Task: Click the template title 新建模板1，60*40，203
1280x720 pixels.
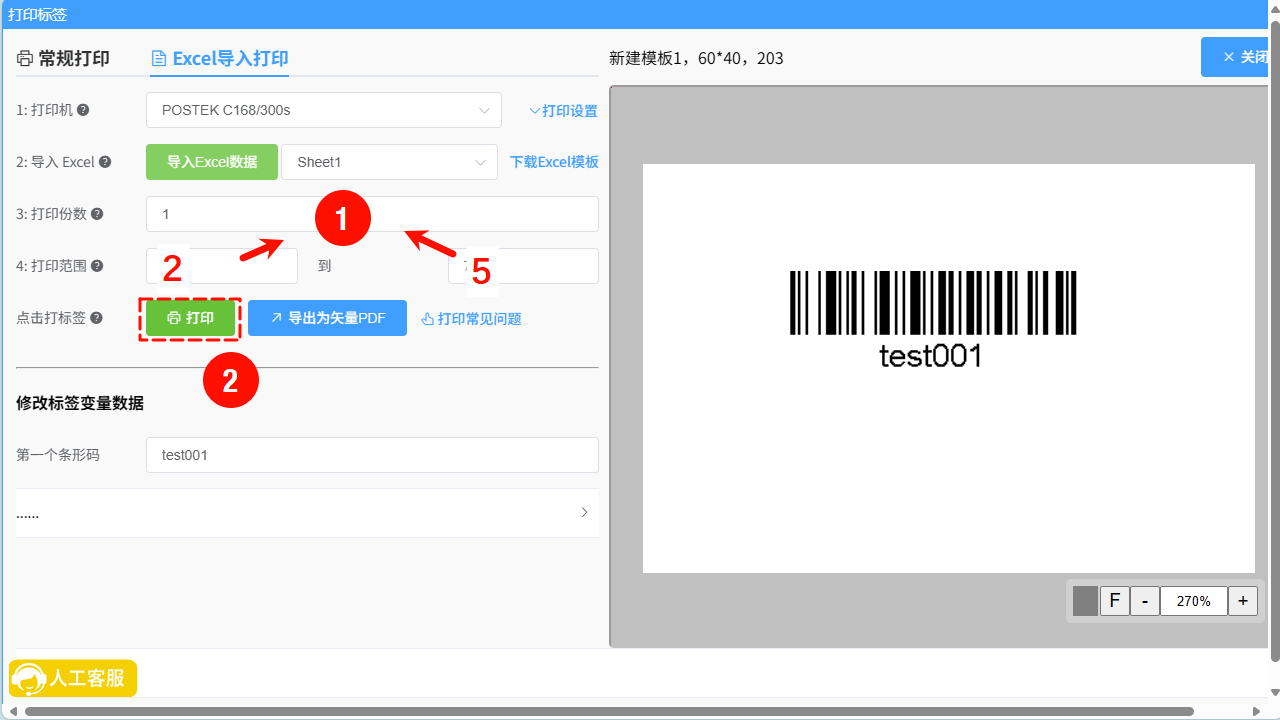Action: 696,58
